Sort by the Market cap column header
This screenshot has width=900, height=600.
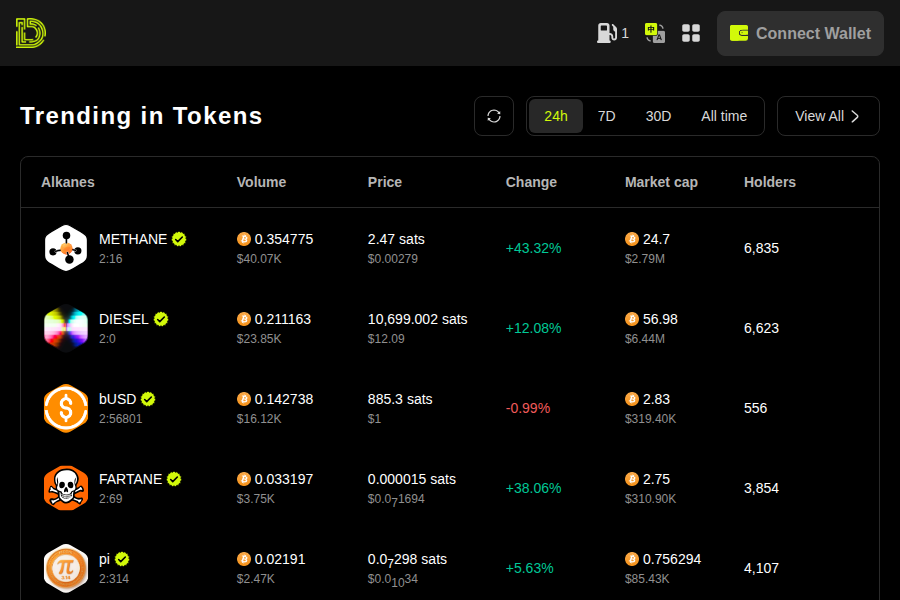point(661,182)
